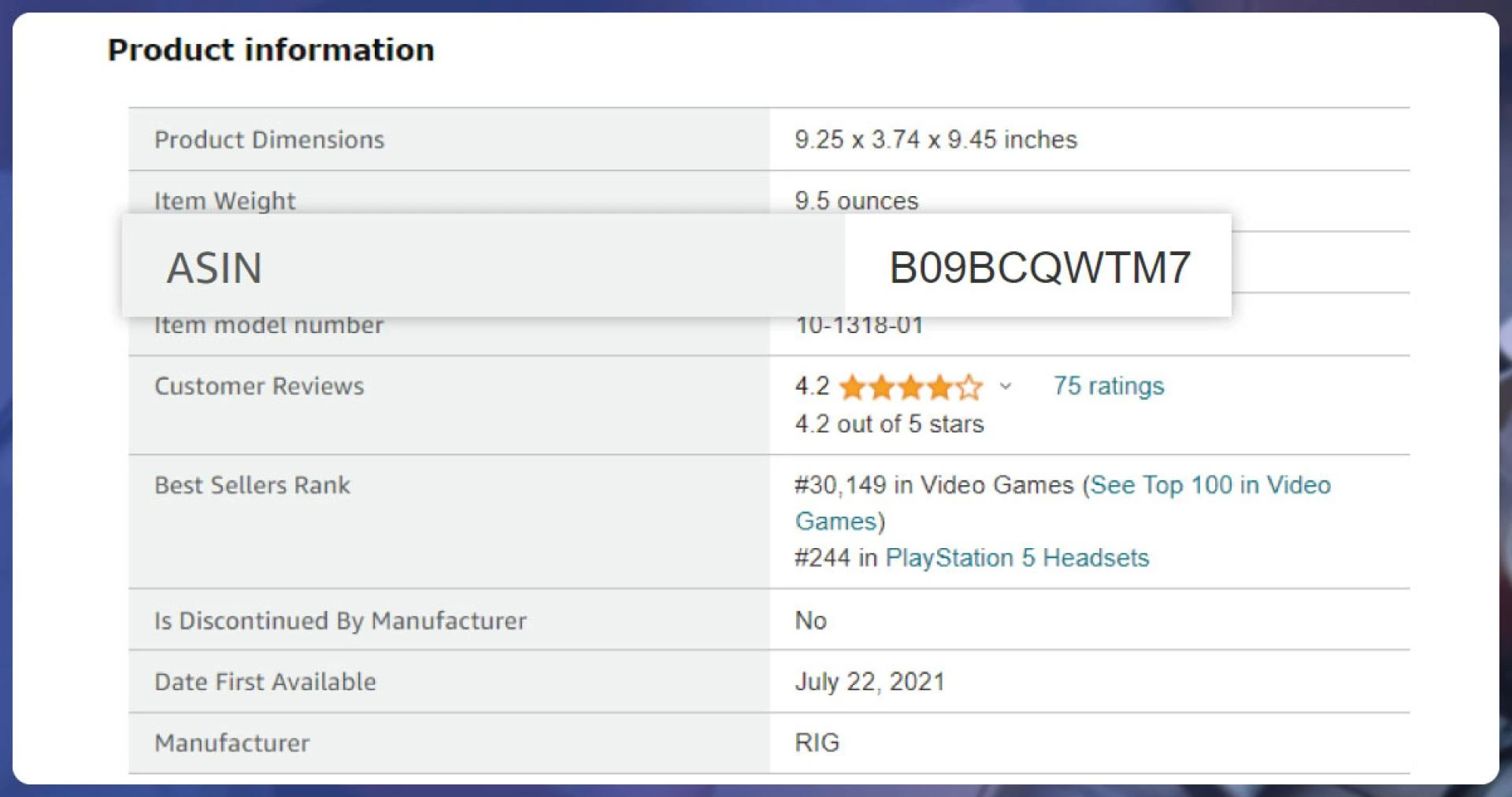Viewport: 1512px width, 797px height.
Task: Click the second star in the rating
Action: (882, 387)
